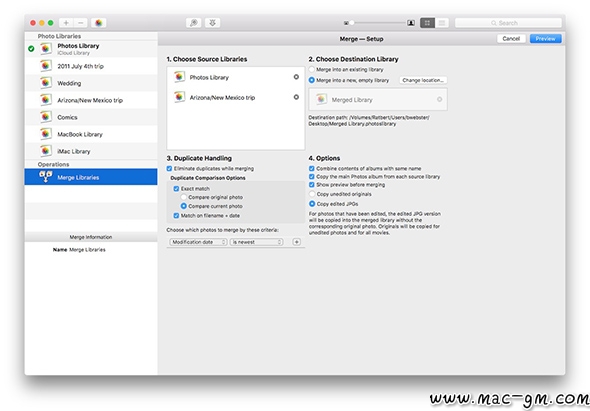Switch to grid view icon
This screenshot has width=590, height=411.
click(x=427, y=23)
